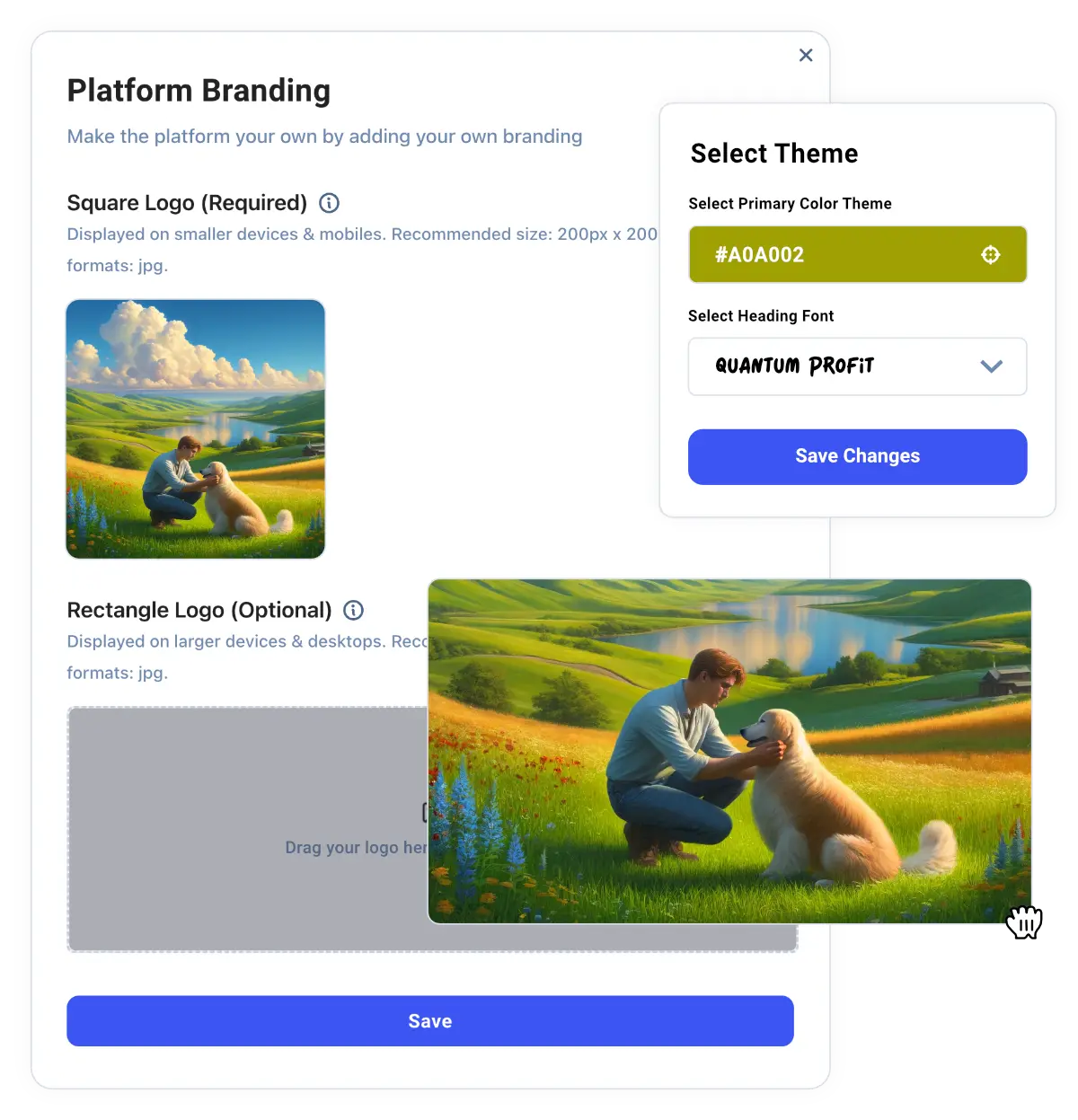
Task: Close the Platform Branding dialog
Action: [806, 56]
